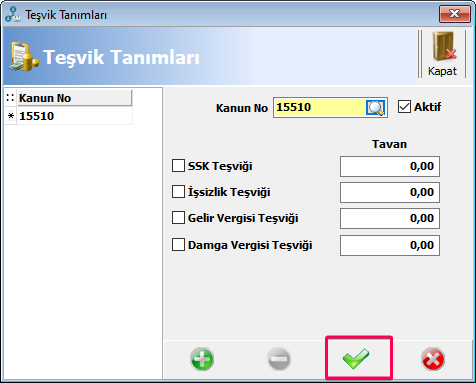The height and width of the screenshot is (383, 476).
Task: Click the grid row selector dots icon
Action: [10, 98]
